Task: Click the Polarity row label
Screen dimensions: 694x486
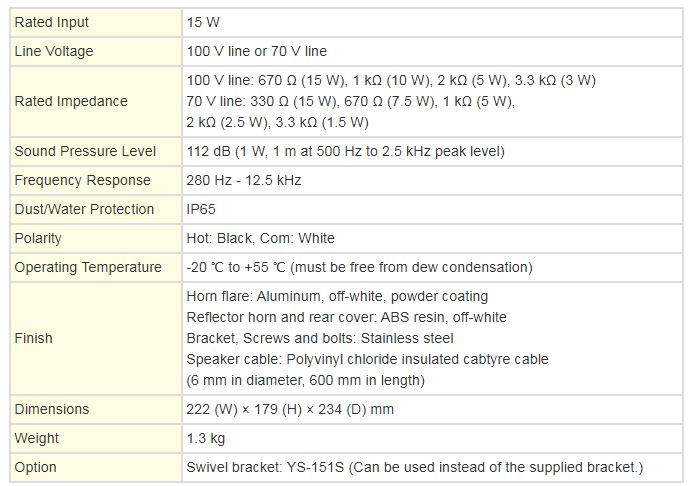Action: click(38, 239)
